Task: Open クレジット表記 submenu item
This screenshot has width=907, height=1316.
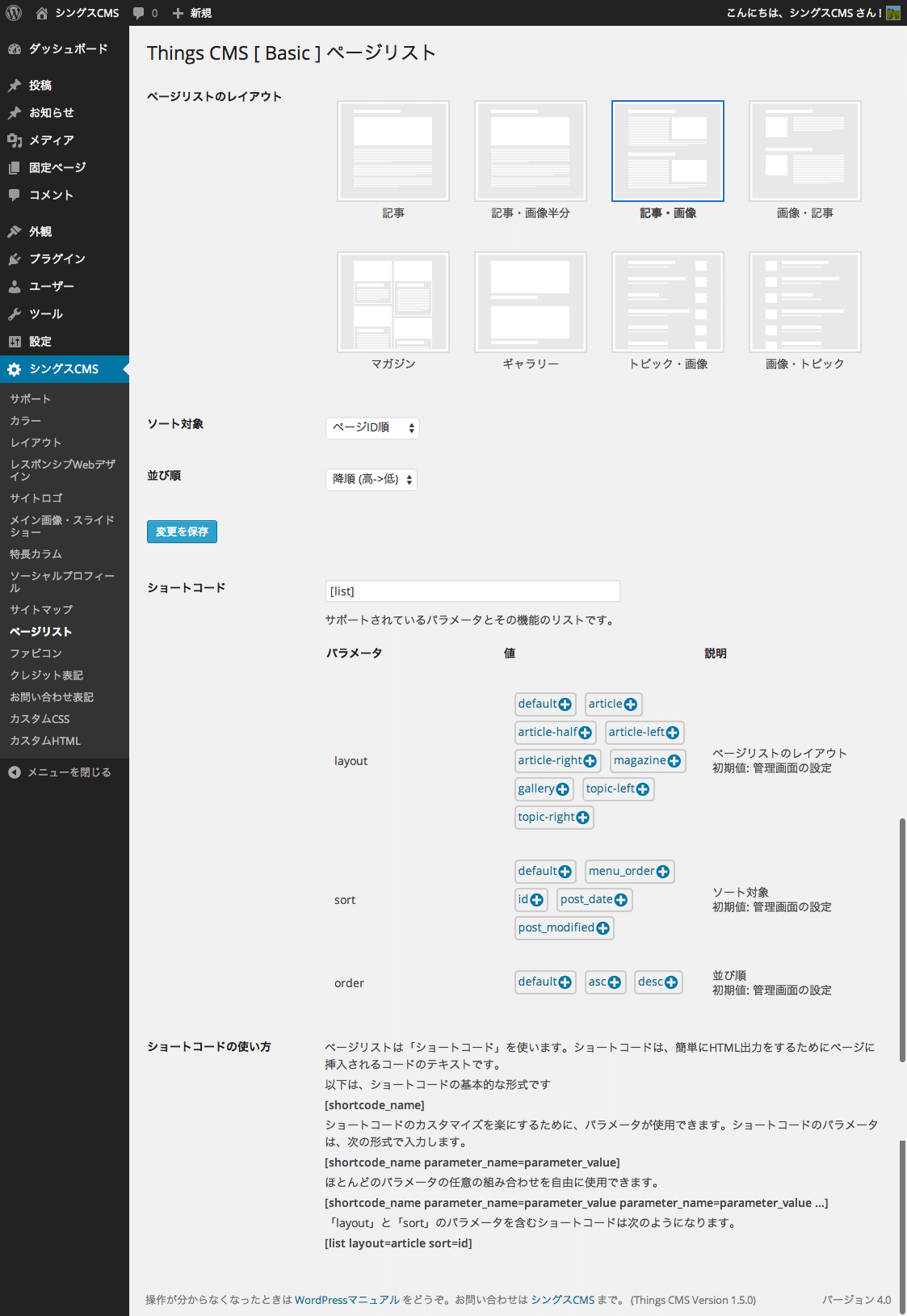Action: 65,675
